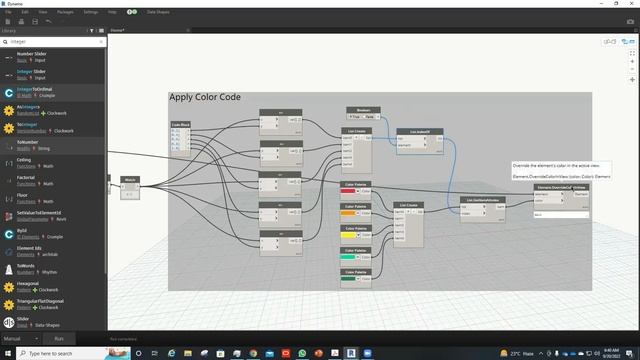Open the View menu
This screenshot has width=640, height=360.
[42, 12]
